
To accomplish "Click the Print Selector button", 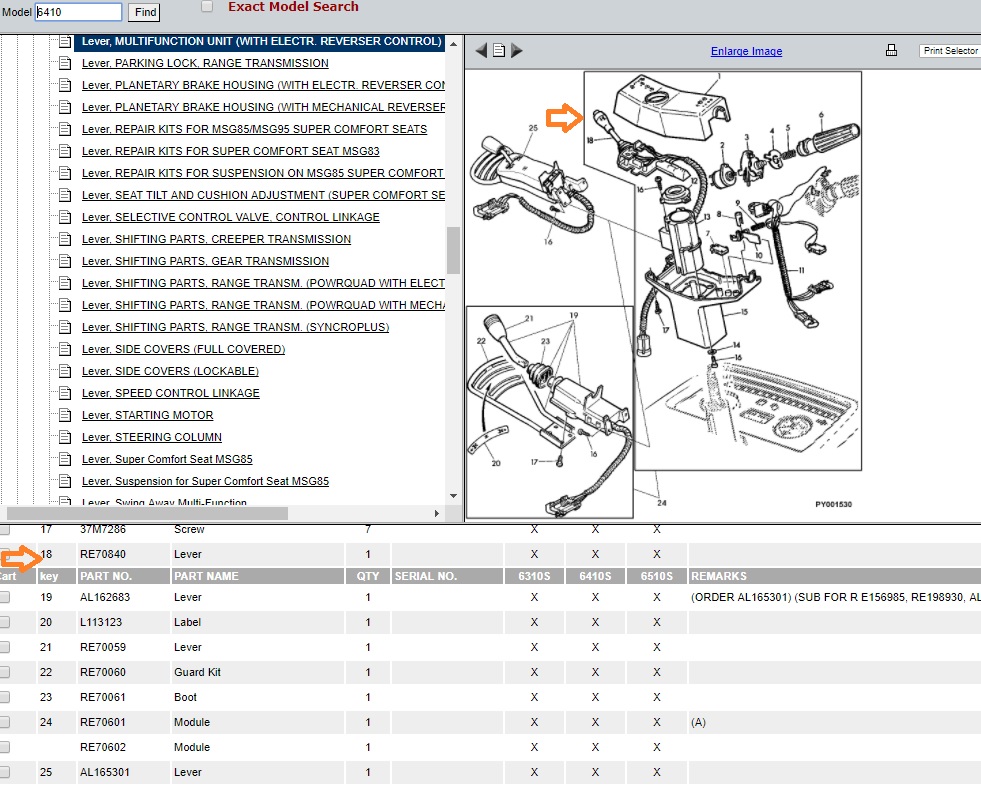I will tap(950, 51).
